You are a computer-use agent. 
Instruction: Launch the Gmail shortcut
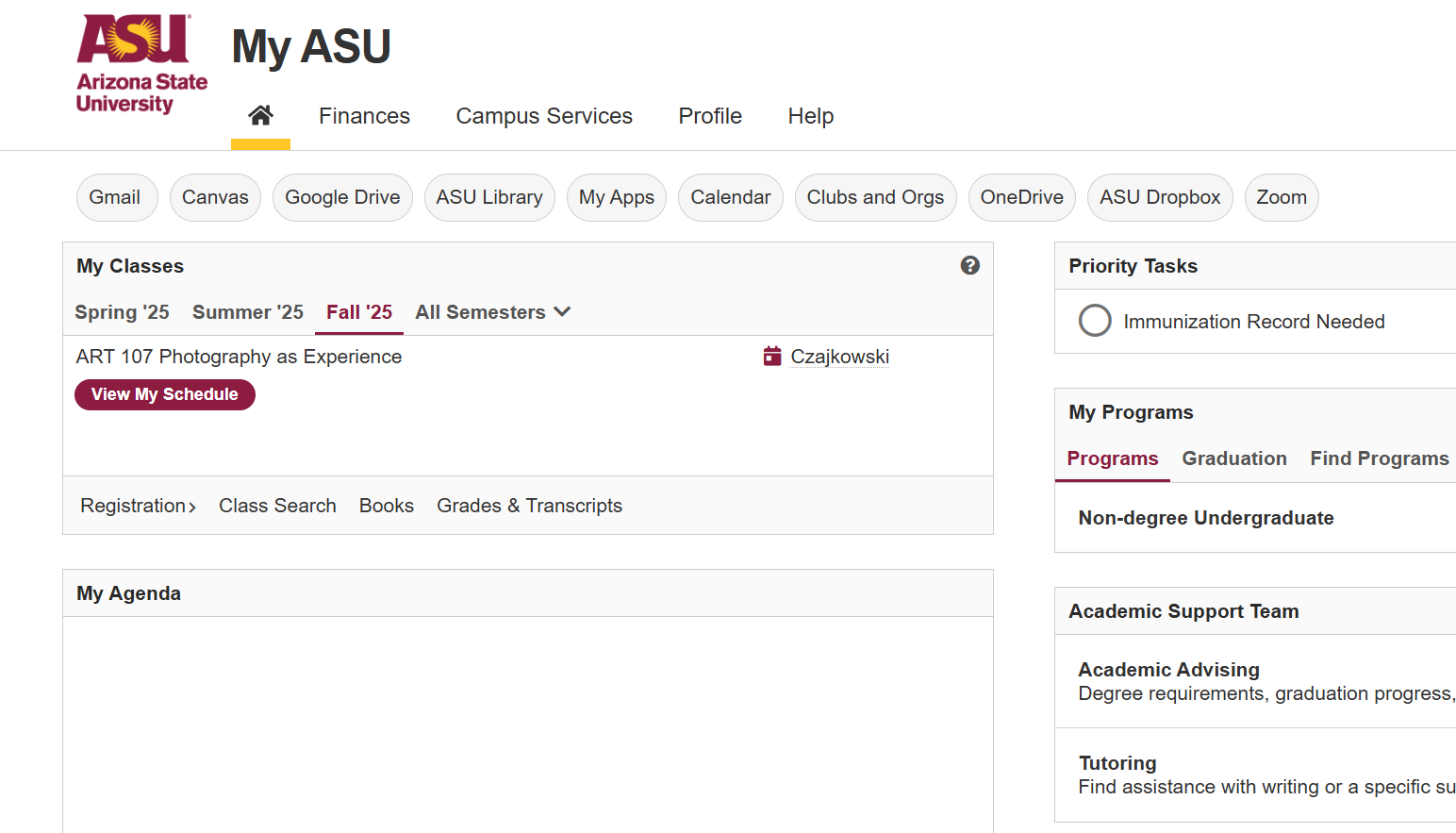click(x=115, y=197)
